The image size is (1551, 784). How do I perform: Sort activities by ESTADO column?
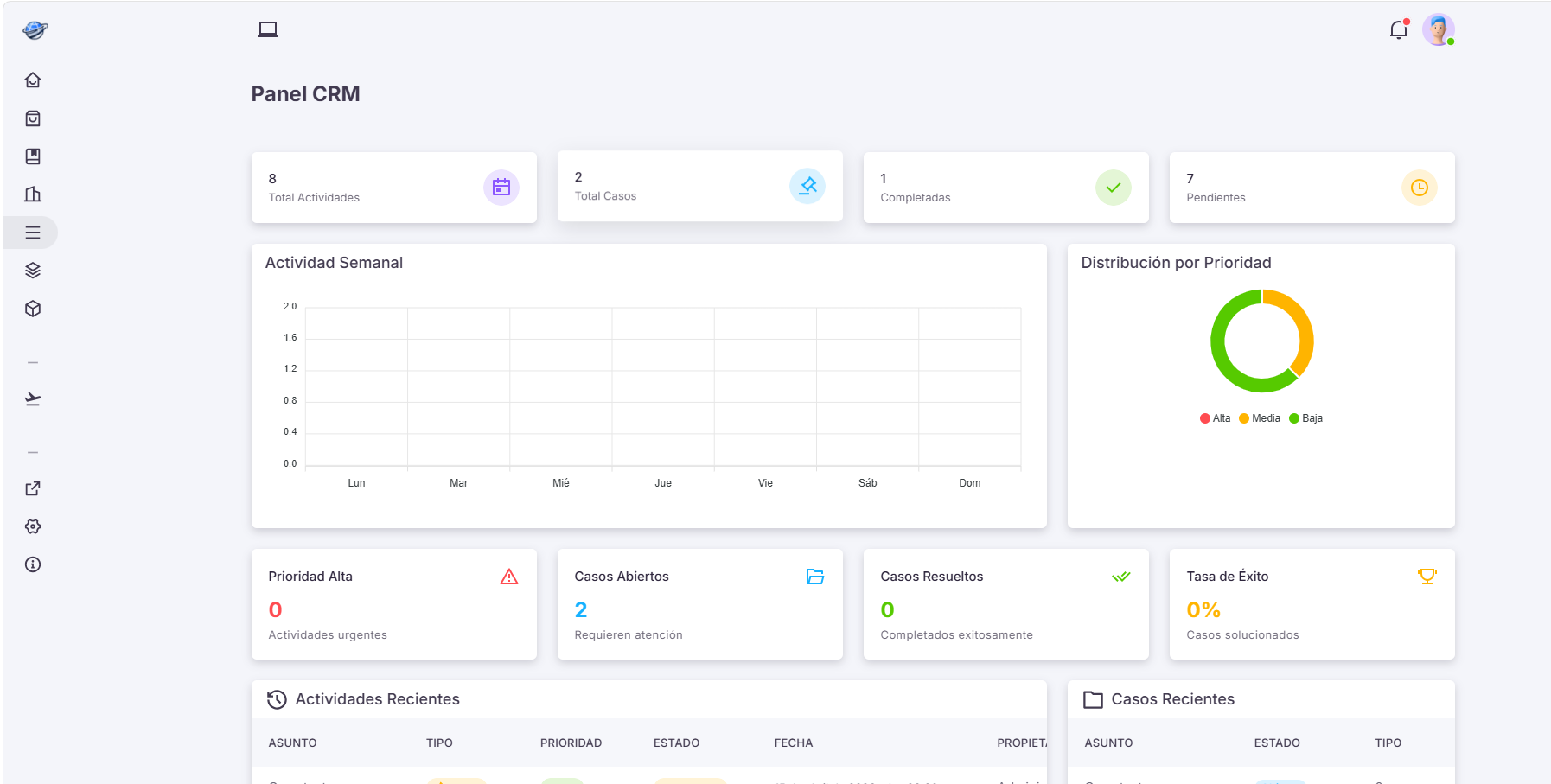[x=676, y=743]
